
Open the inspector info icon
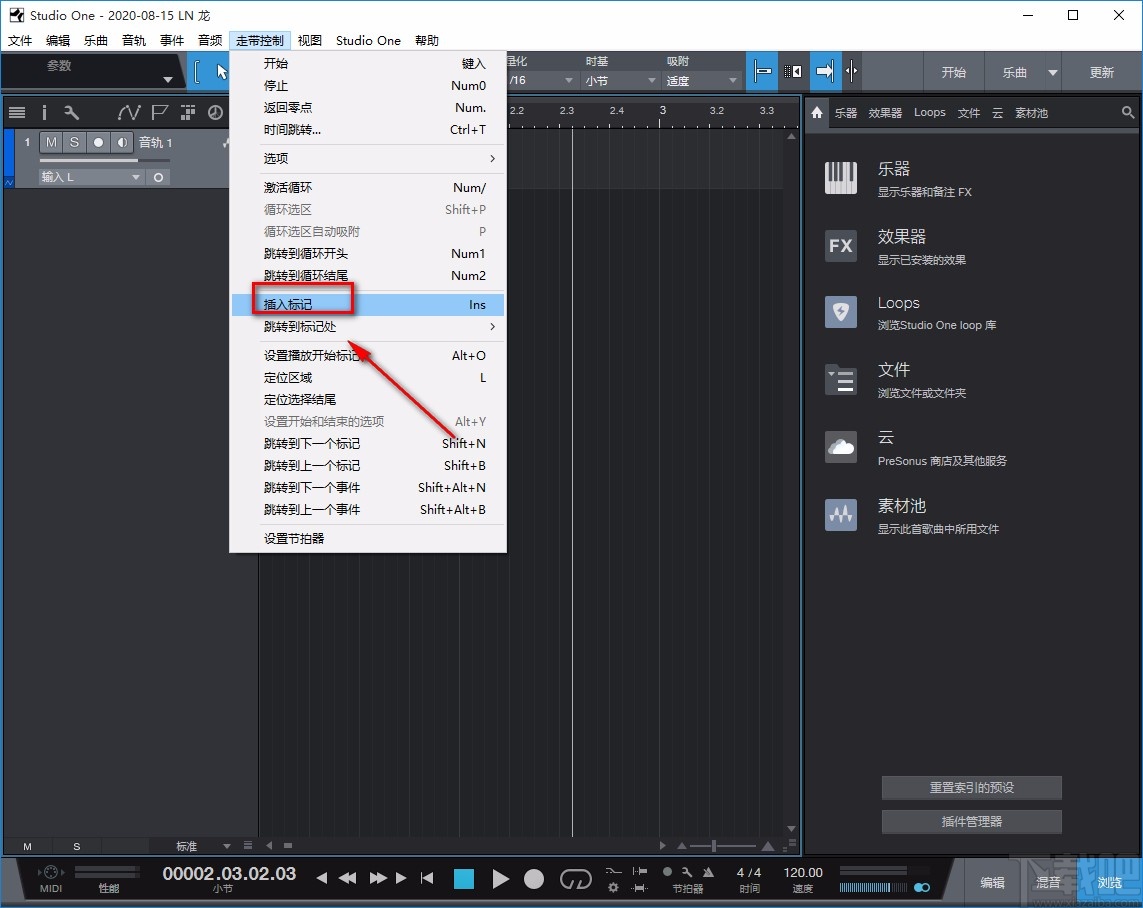tap(44, 112)
